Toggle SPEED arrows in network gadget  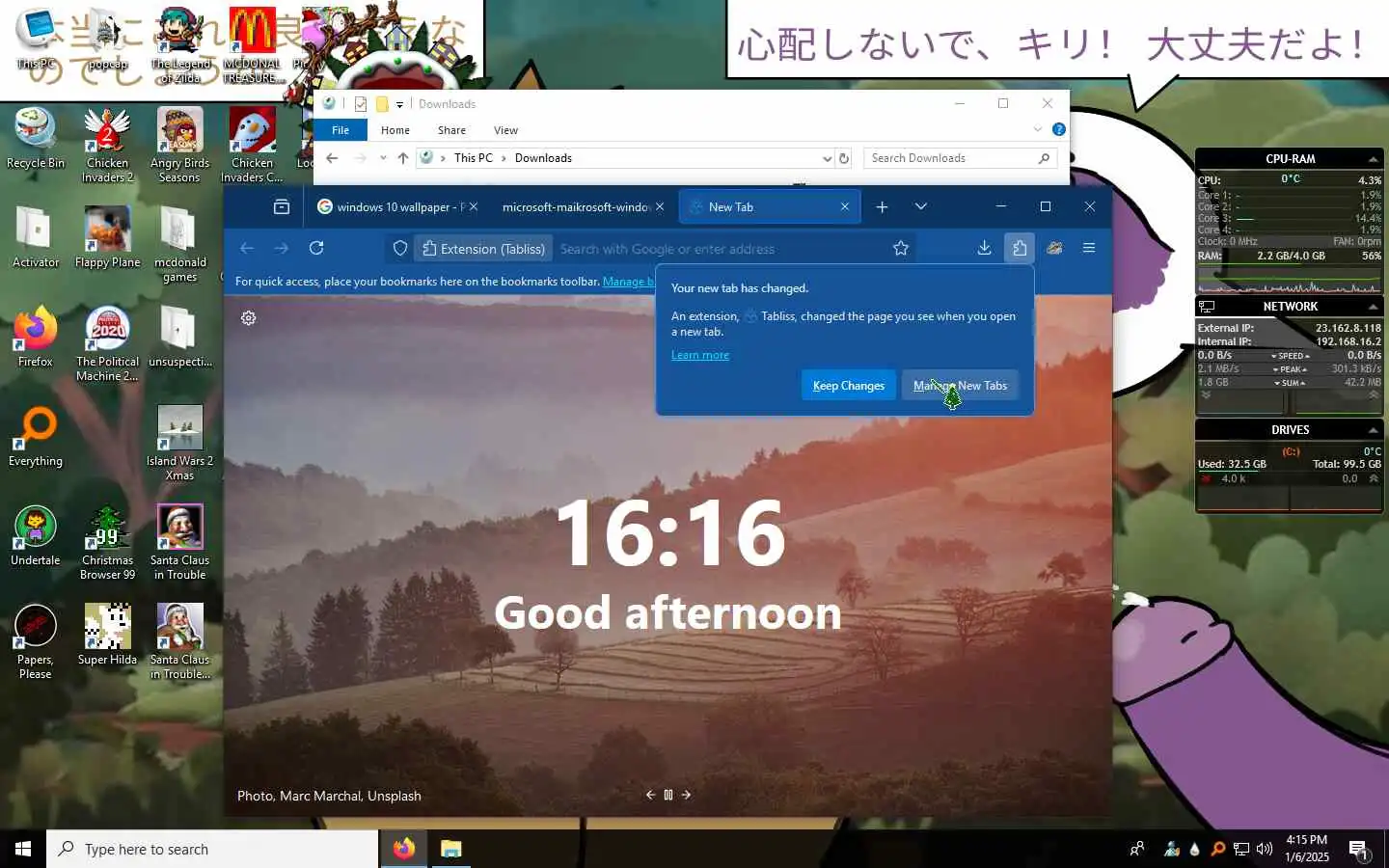(x=1291, y=356)
